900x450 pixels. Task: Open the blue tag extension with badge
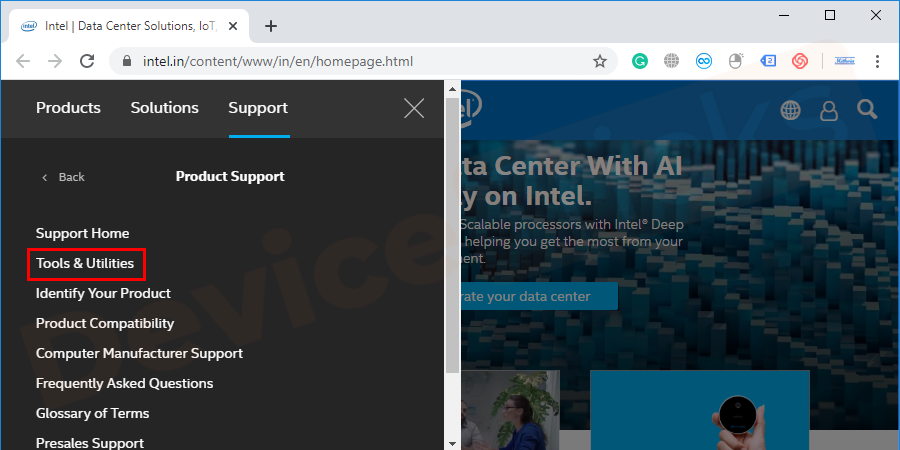tap(768, 61)
